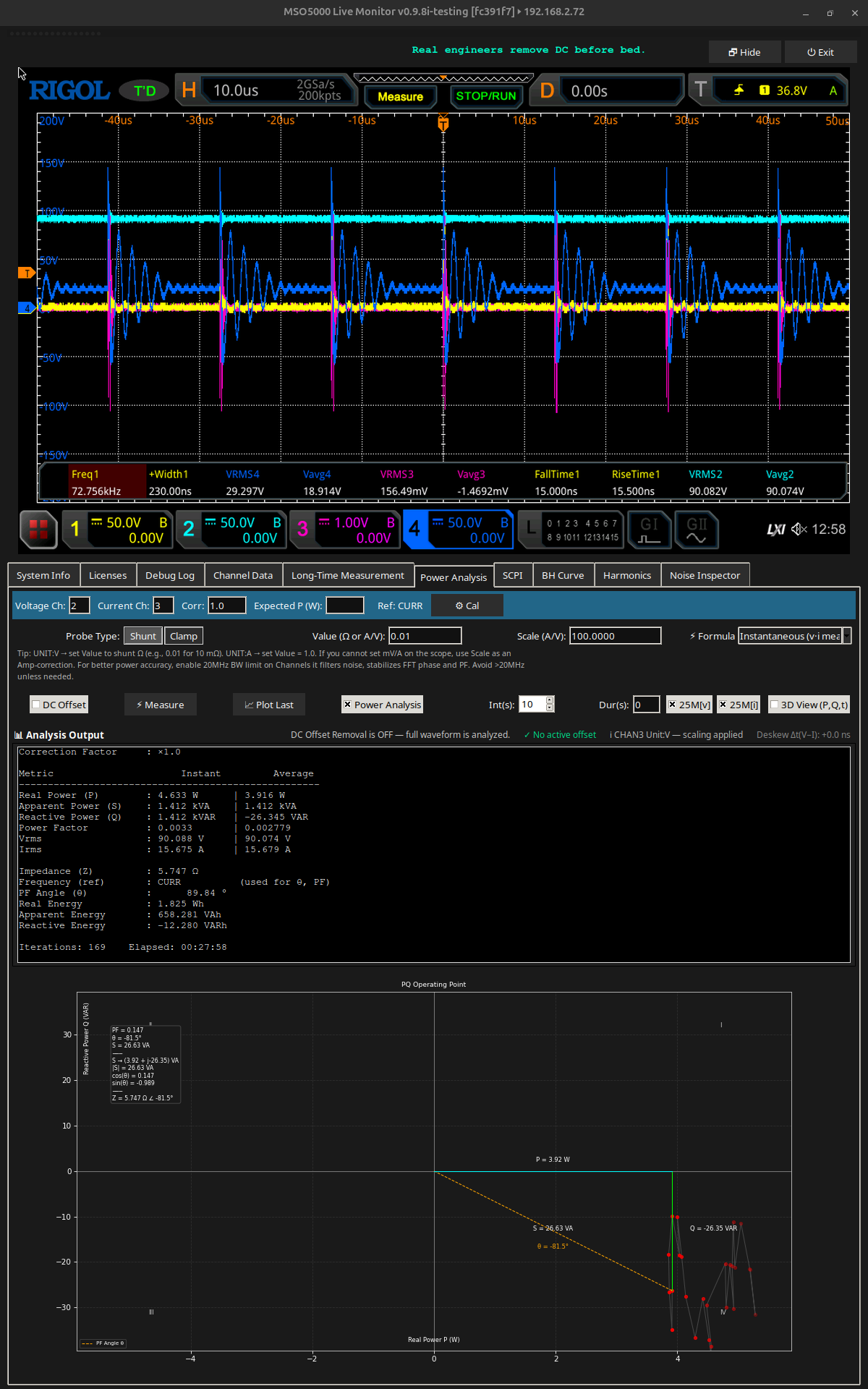
Task: Click the Expected P (W) input field
Action: [x=345, y=606]
